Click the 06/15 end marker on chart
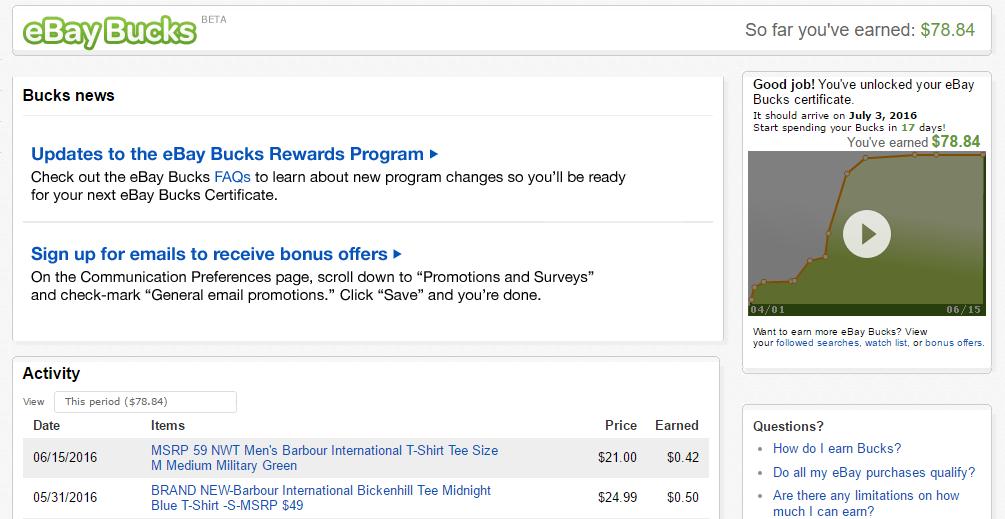Viewport: 1005px width, 519px height. pyautogui.click(x=966, y=310)
